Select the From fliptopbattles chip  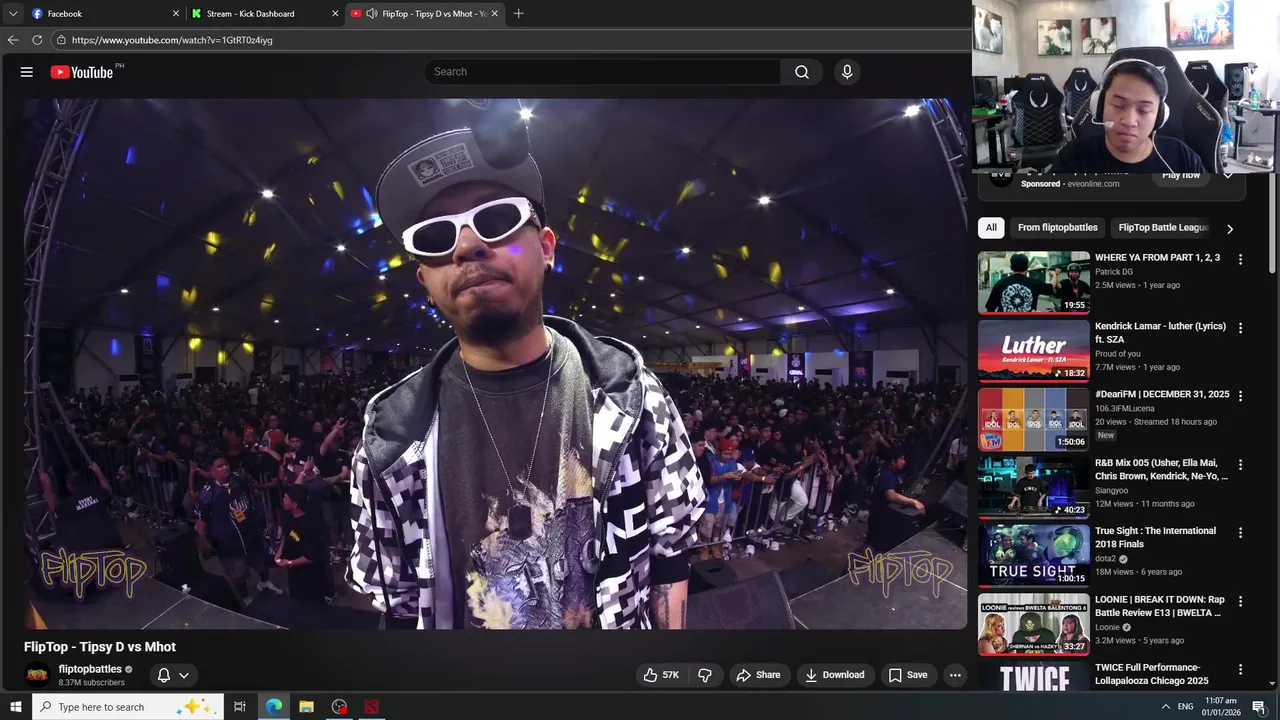pos(1058,228)
